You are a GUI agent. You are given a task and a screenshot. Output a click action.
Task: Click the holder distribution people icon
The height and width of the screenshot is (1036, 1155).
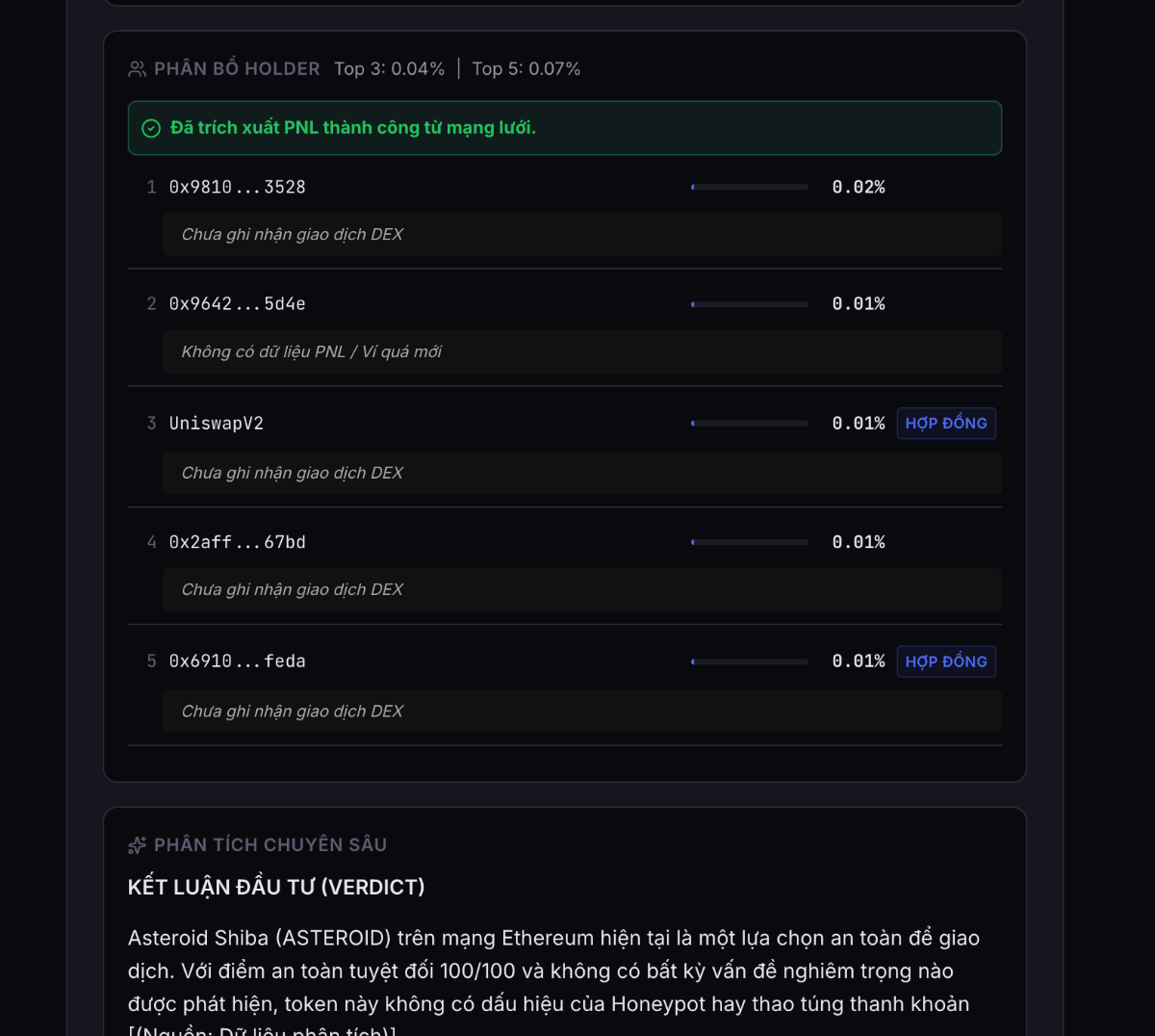pos(137,69)
